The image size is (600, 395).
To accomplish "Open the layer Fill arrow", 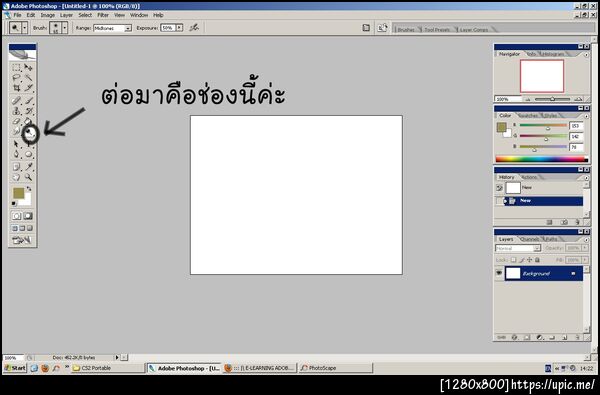I will 585,260.
